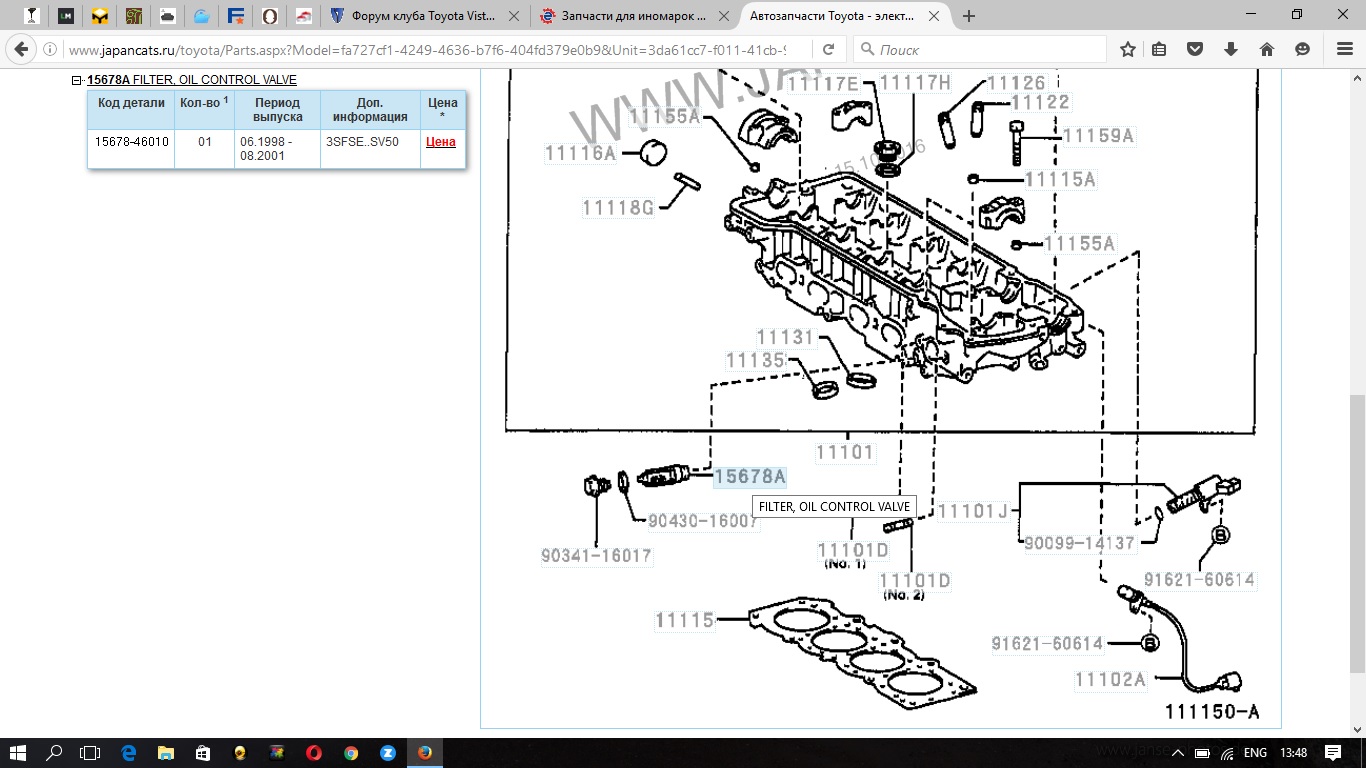Show hidden system tray icons chevron
This screenshot has height=768, width=1366.
point(1177,753)
